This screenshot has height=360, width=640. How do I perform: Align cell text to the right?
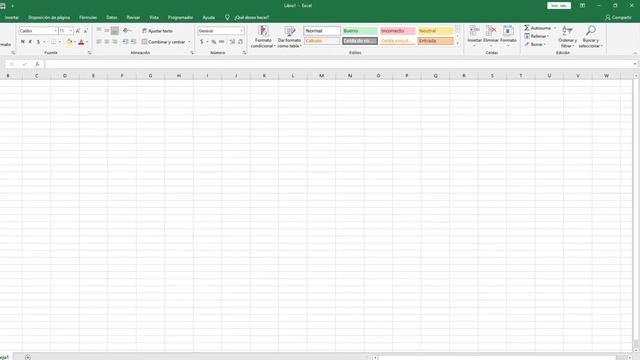point(115,42)
